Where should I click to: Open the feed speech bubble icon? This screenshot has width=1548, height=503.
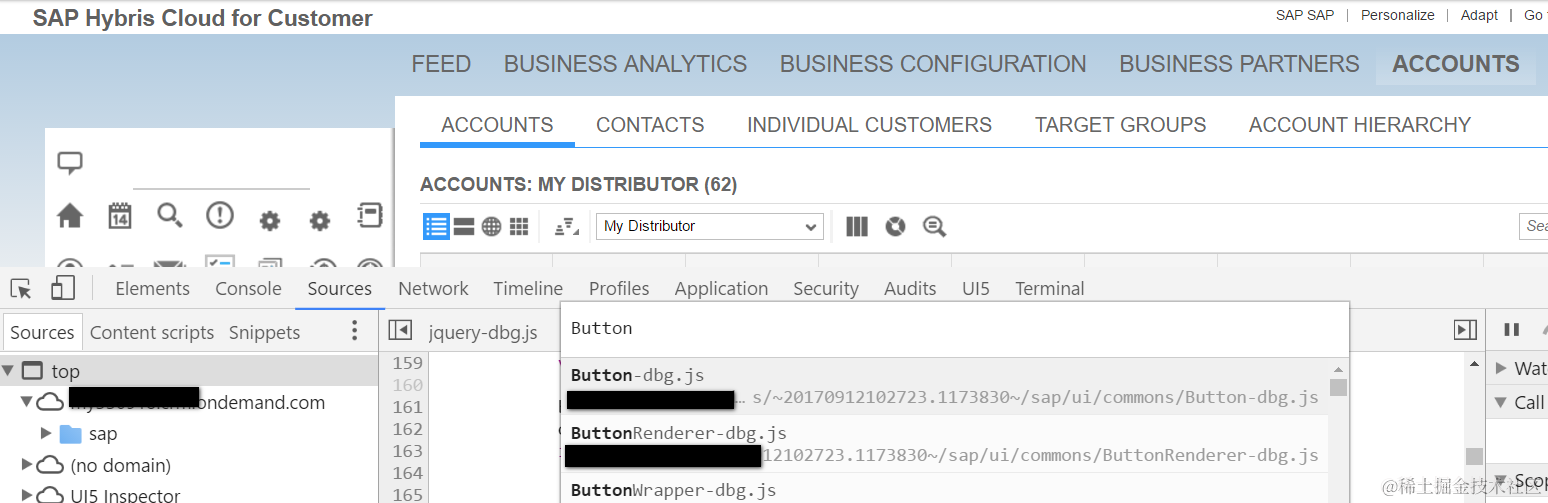(70, 163)
